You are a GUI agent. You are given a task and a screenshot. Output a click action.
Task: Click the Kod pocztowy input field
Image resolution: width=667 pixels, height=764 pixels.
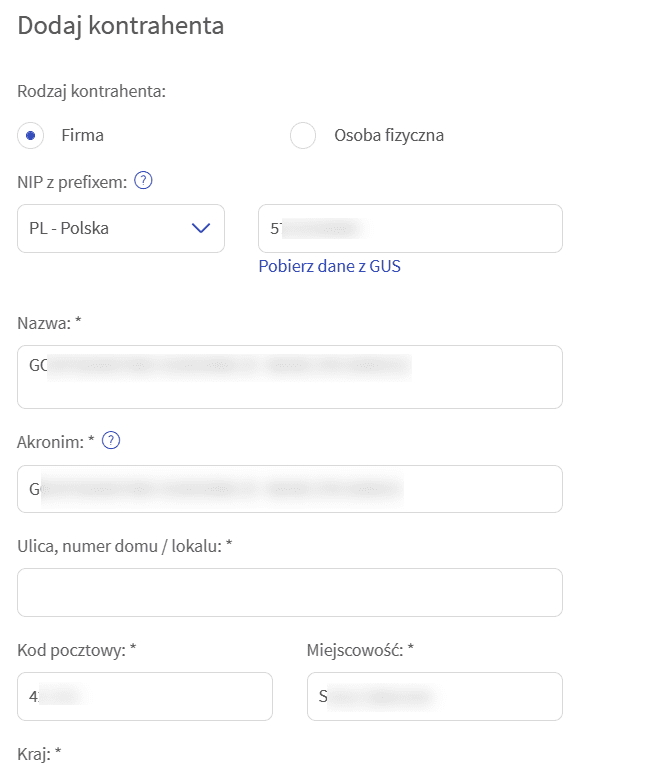coord(145,697)
